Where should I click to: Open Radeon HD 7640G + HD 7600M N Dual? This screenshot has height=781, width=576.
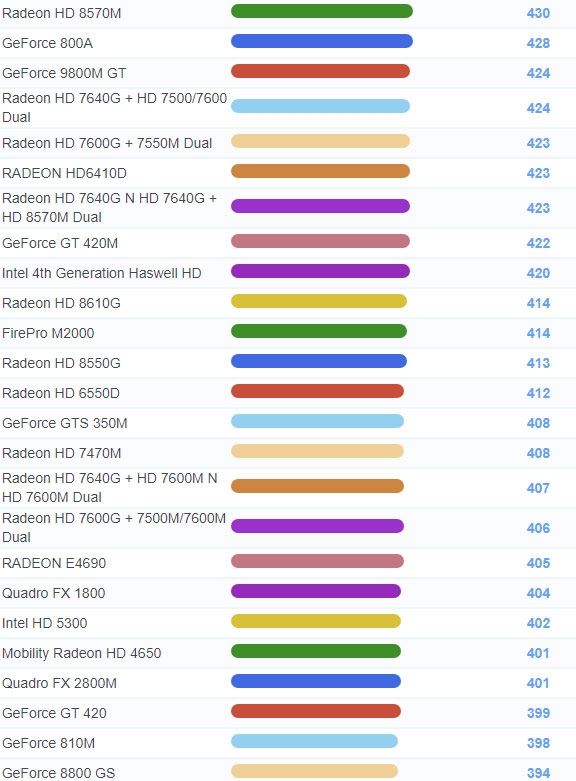[x=110, y=488]
